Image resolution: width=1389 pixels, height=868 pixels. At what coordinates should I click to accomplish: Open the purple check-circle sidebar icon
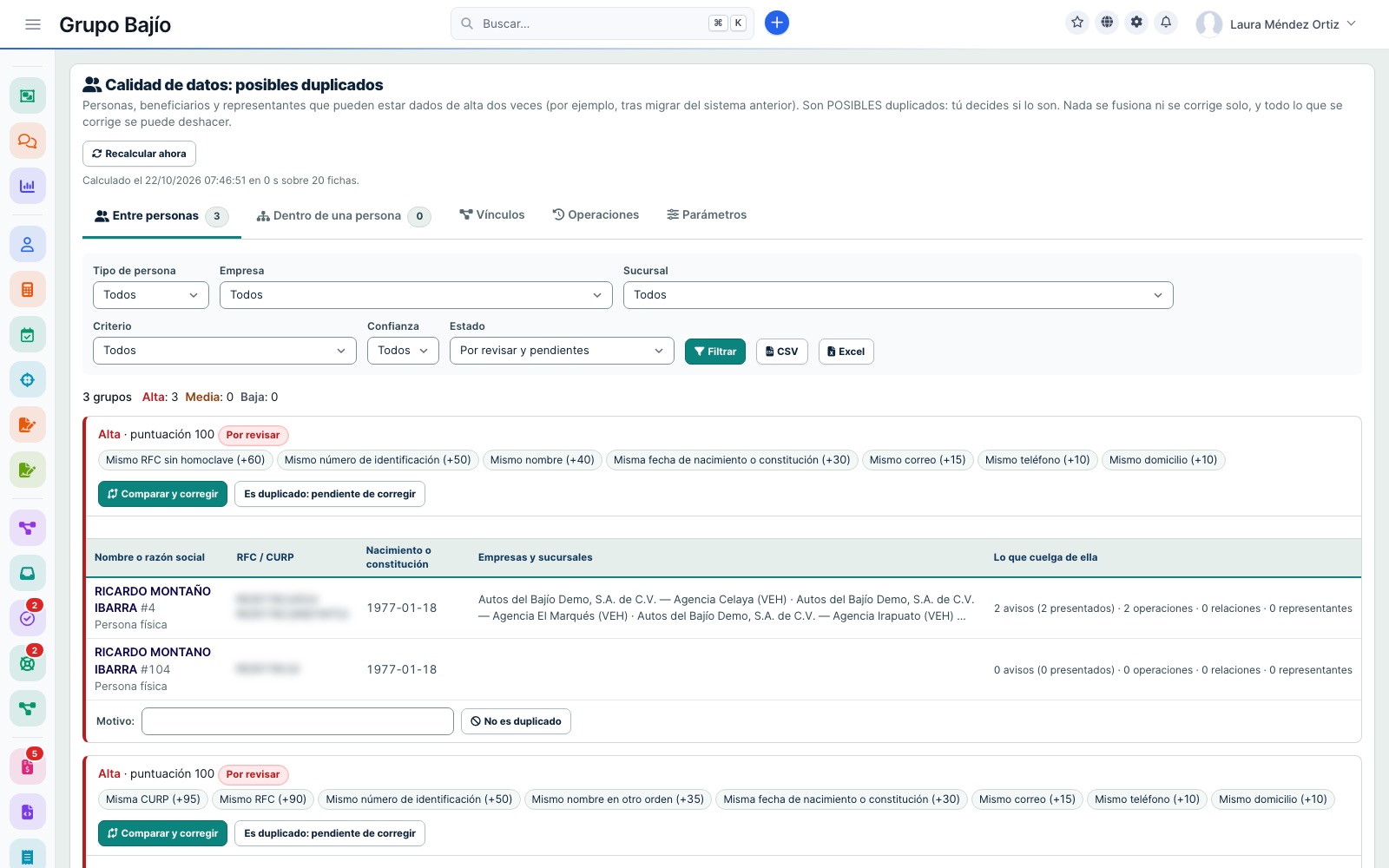28,618
